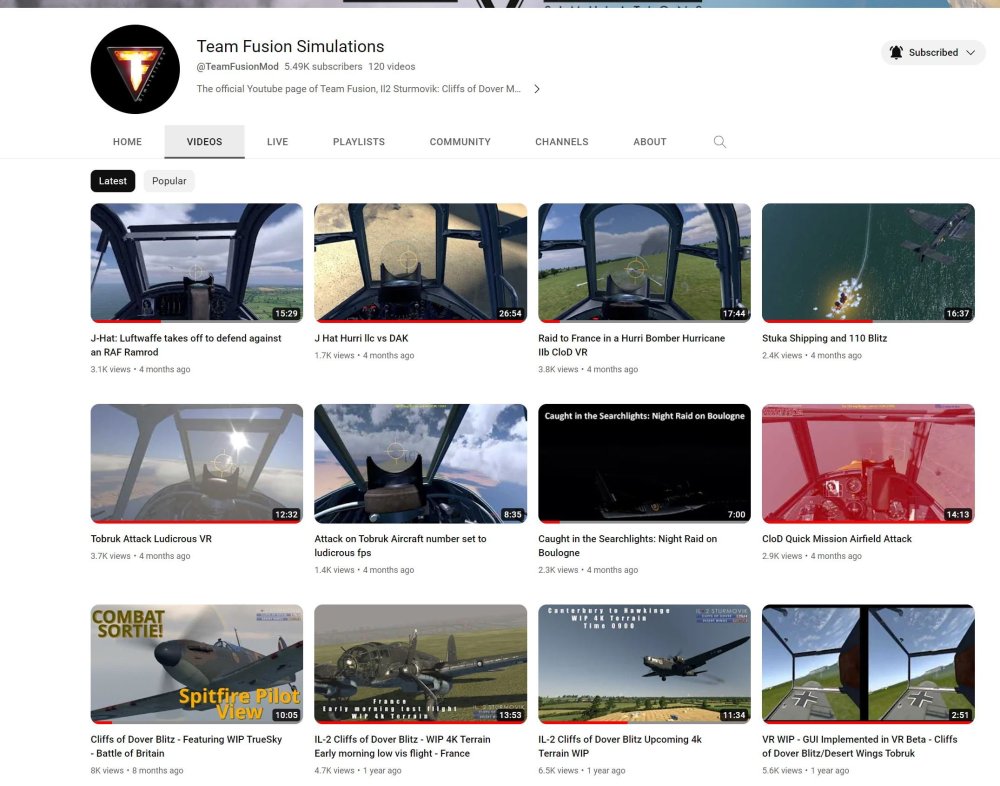Click the channel avatar of Team Fusion Simulations
This screenshot has width=1000, height=786.
click(135, 69)
